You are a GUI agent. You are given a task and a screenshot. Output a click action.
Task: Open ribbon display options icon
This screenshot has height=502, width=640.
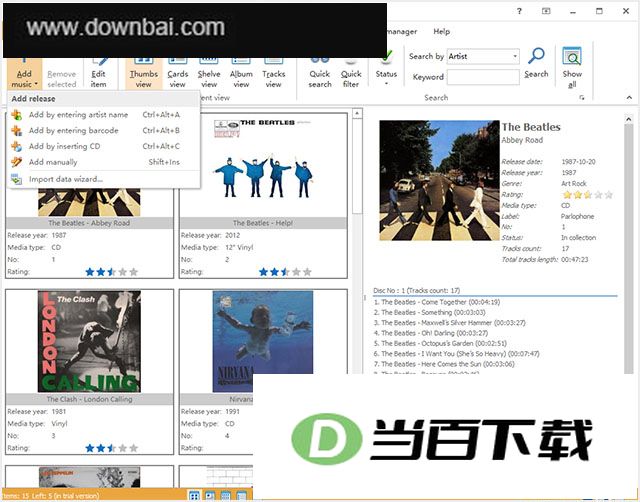(546, 11)
